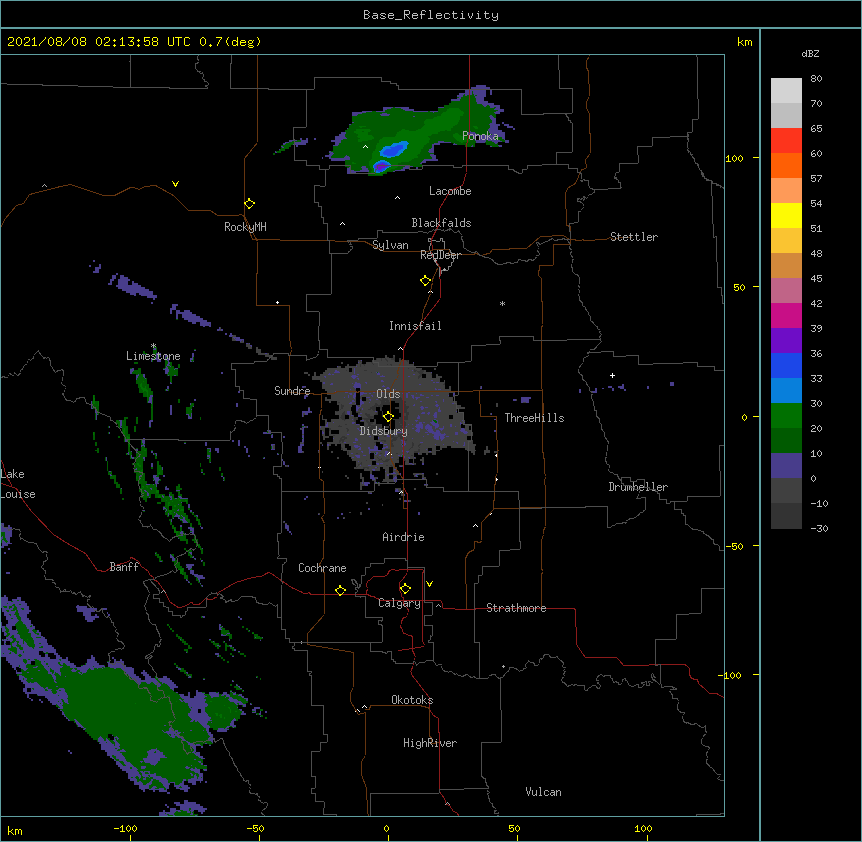Select the Okotoks label
Image resolution: width=862 pixels, height=842 pixels.
click(412, 700)
